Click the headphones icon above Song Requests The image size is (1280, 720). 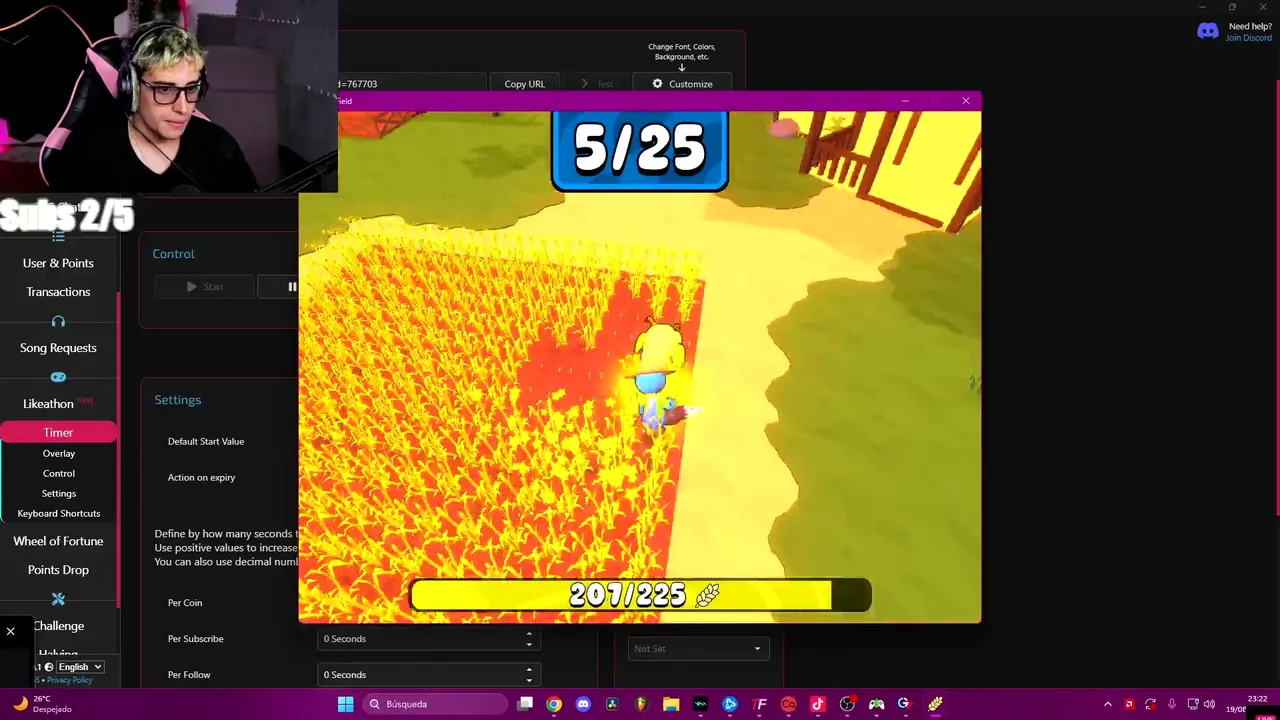58,321
